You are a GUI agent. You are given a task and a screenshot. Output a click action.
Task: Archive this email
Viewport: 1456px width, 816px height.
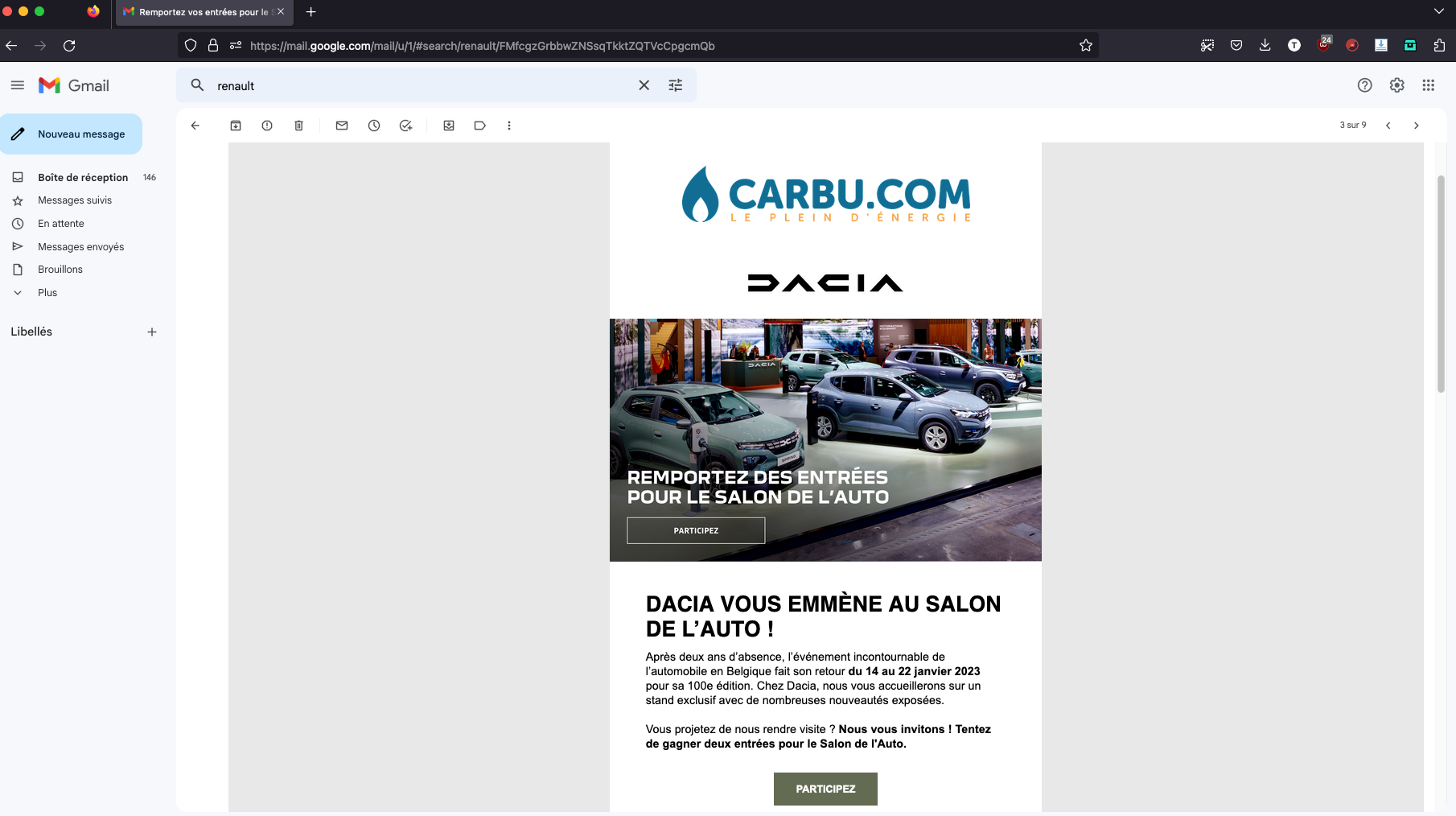point(236,126)
